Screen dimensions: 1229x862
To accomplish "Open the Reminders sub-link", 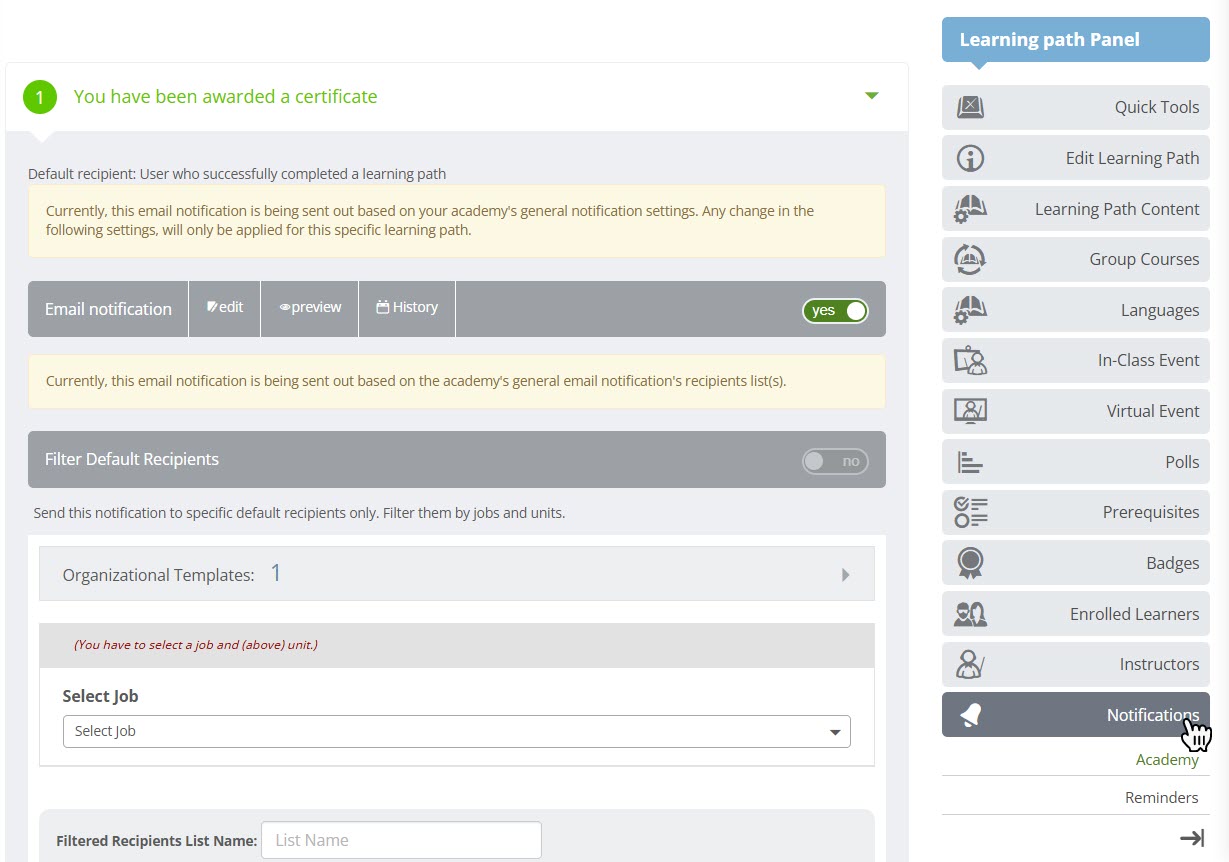I will coord(1161,797).
